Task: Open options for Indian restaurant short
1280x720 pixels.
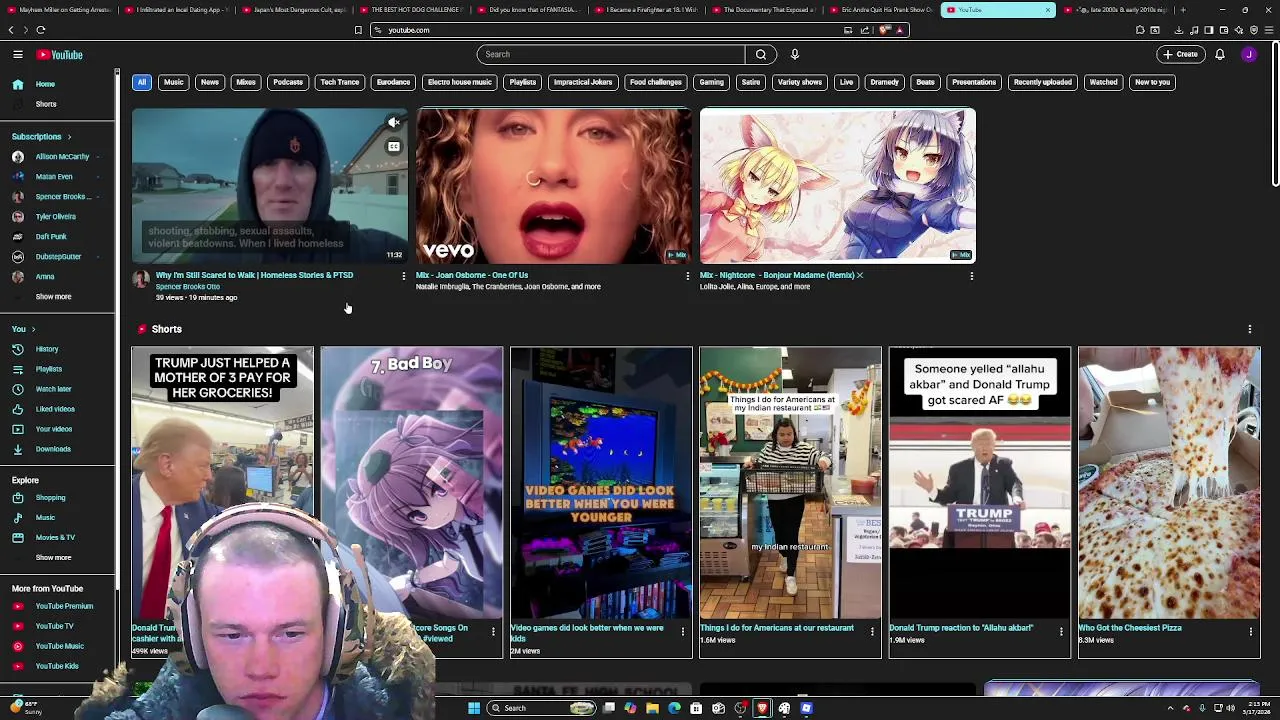Action: 872,632
